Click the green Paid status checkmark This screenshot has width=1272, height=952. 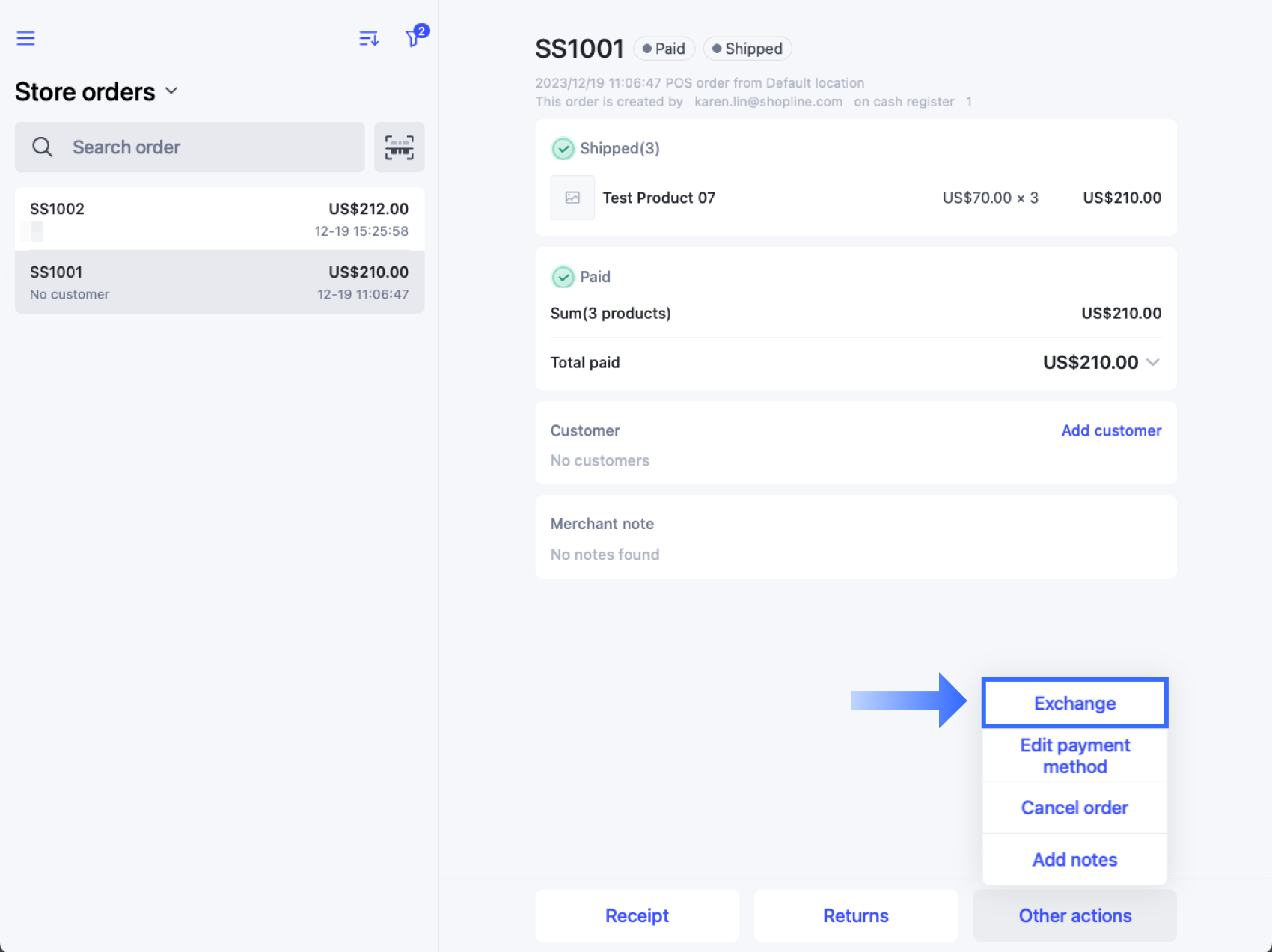click(562, 277)
